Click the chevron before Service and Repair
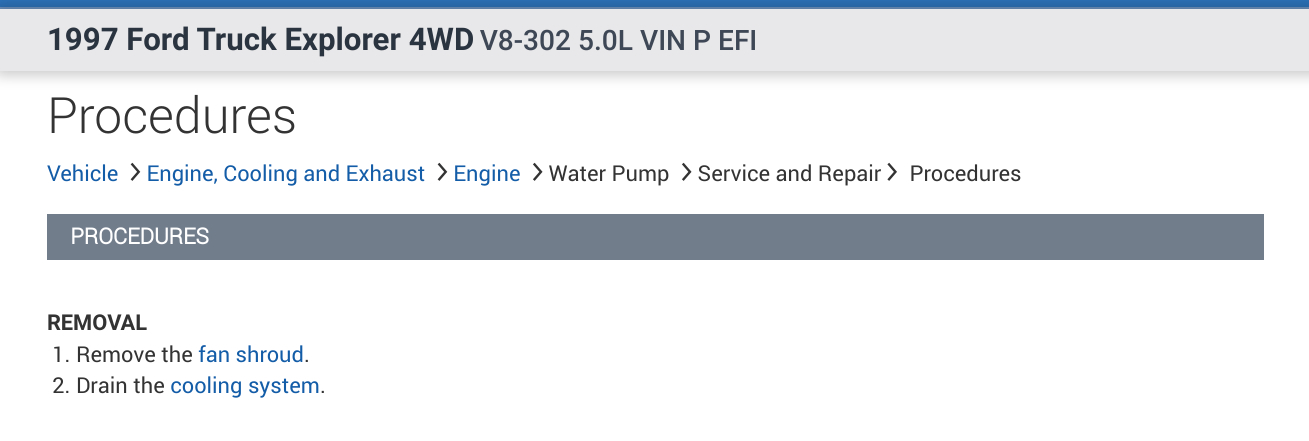This screenshot has width=1309, height=441. pos(686,174)
